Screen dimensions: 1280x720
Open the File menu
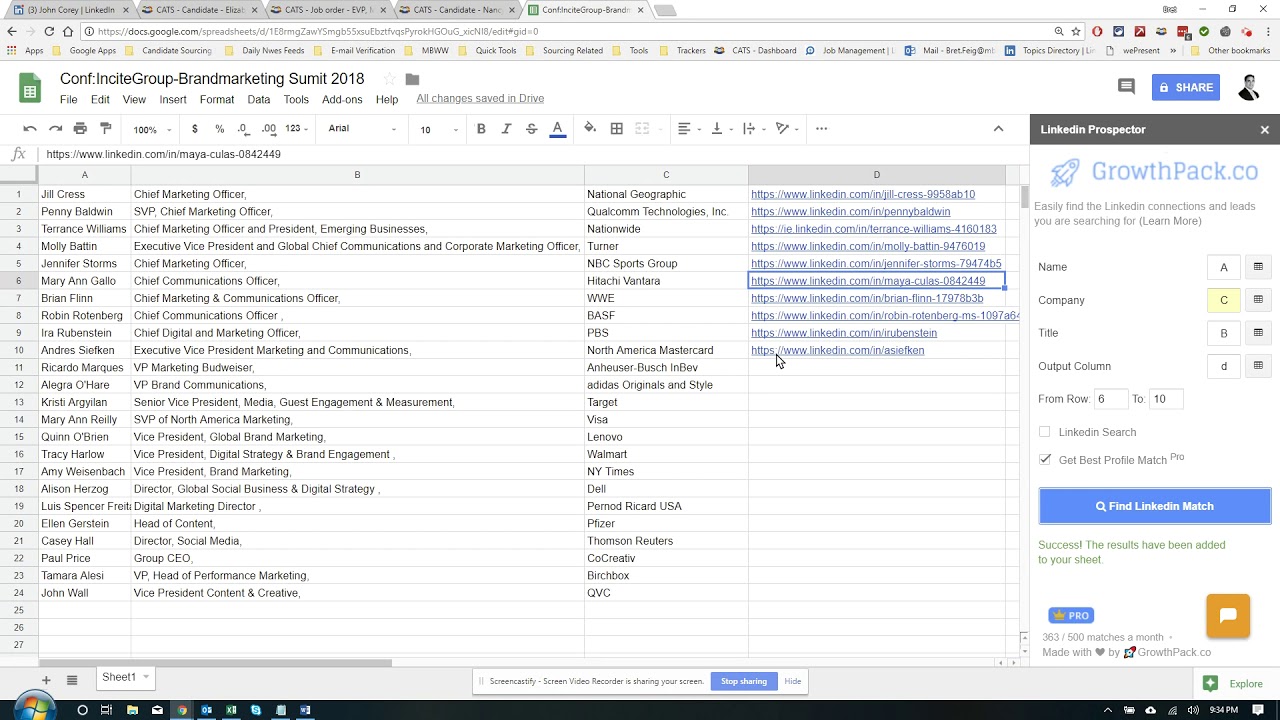point(68,100)
